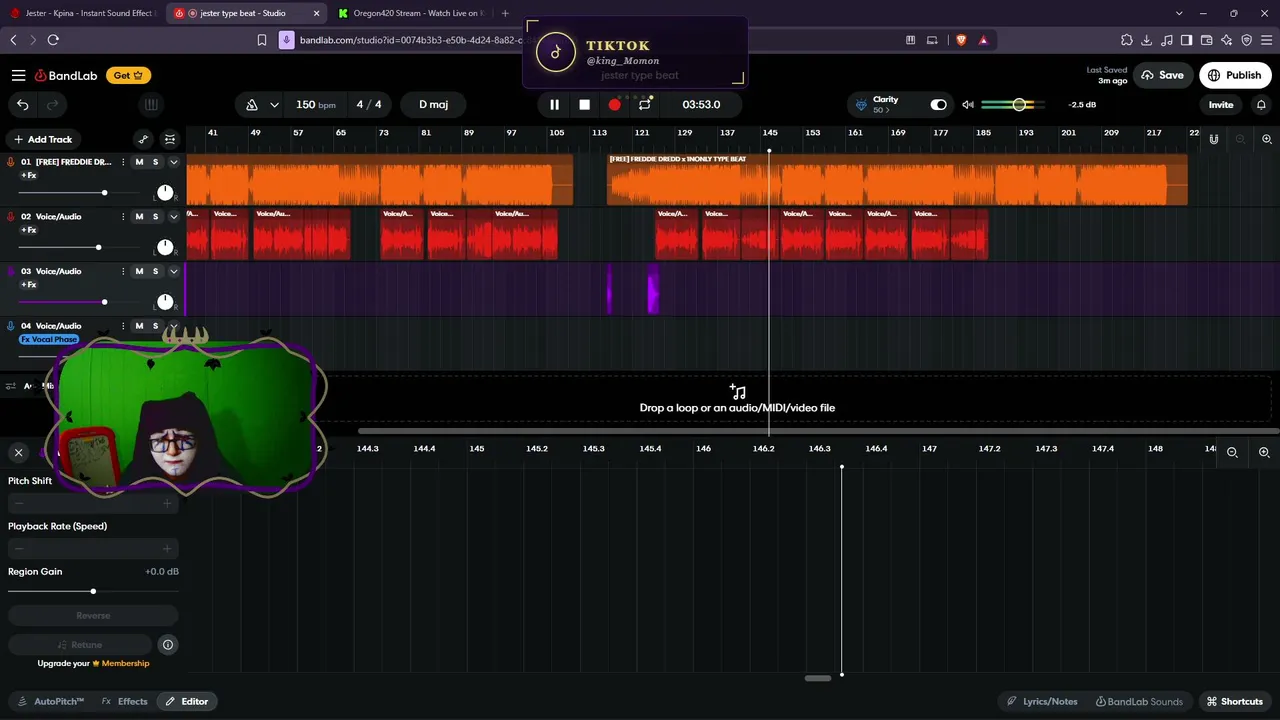Edit the 150 bpm tempo field
1280x720 pixels.
[x=315, y=105]
